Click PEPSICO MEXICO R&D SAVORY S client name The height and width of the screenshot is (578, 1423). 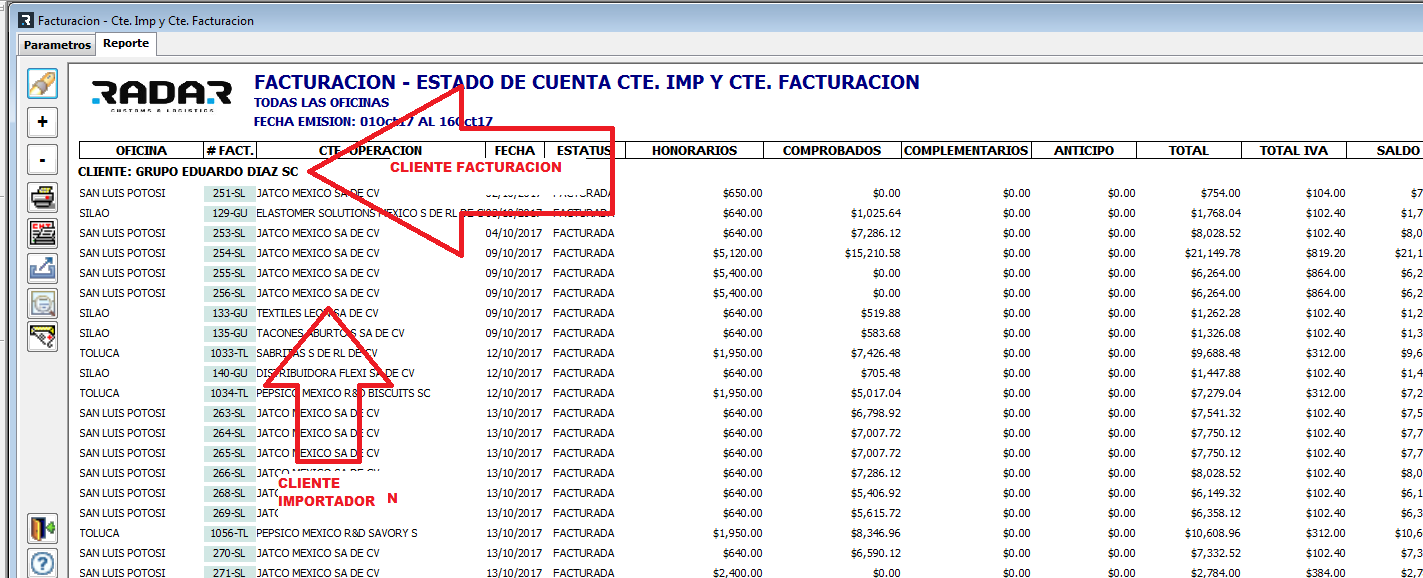tap(337, 533)
